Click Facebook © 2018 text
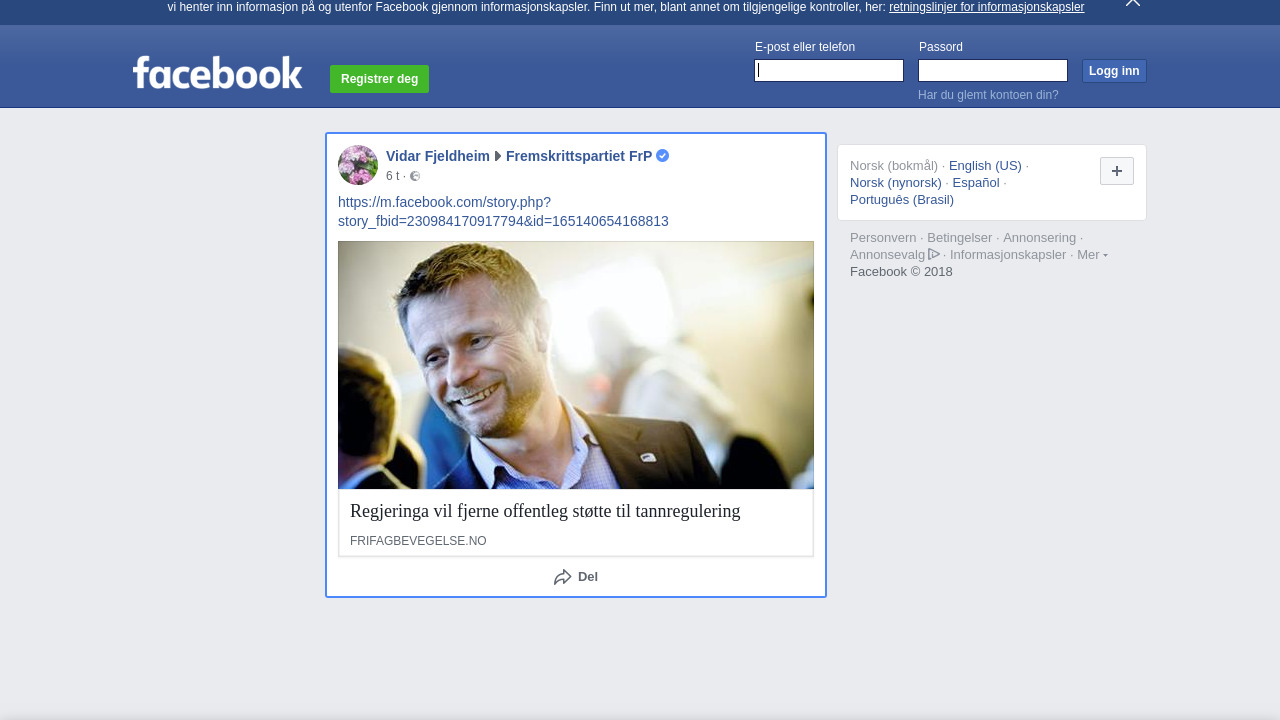The height and width of the screenshot is (720, 1280). pos(901,272)
